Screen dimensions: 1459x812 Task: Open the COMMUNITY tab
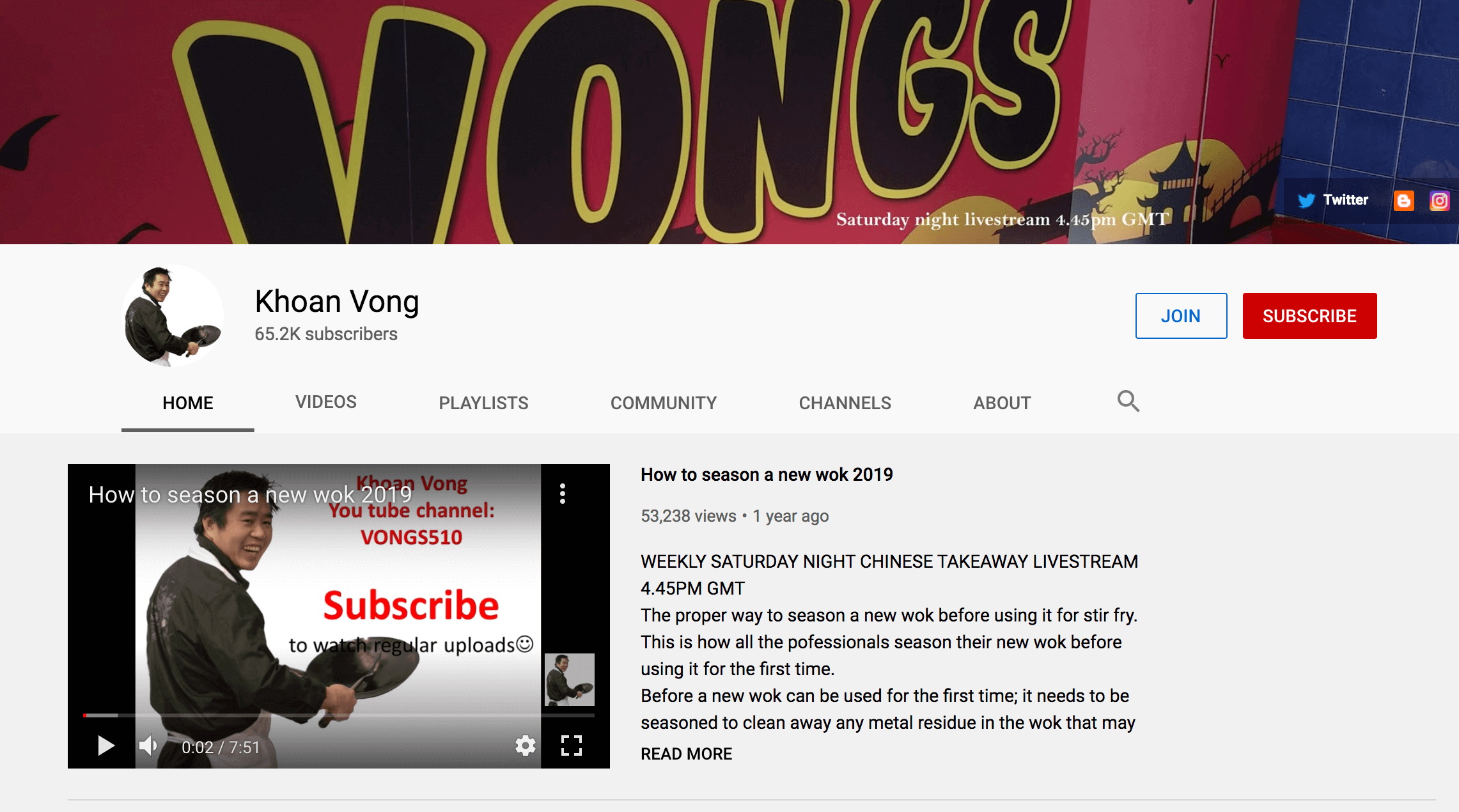point(664,403)
